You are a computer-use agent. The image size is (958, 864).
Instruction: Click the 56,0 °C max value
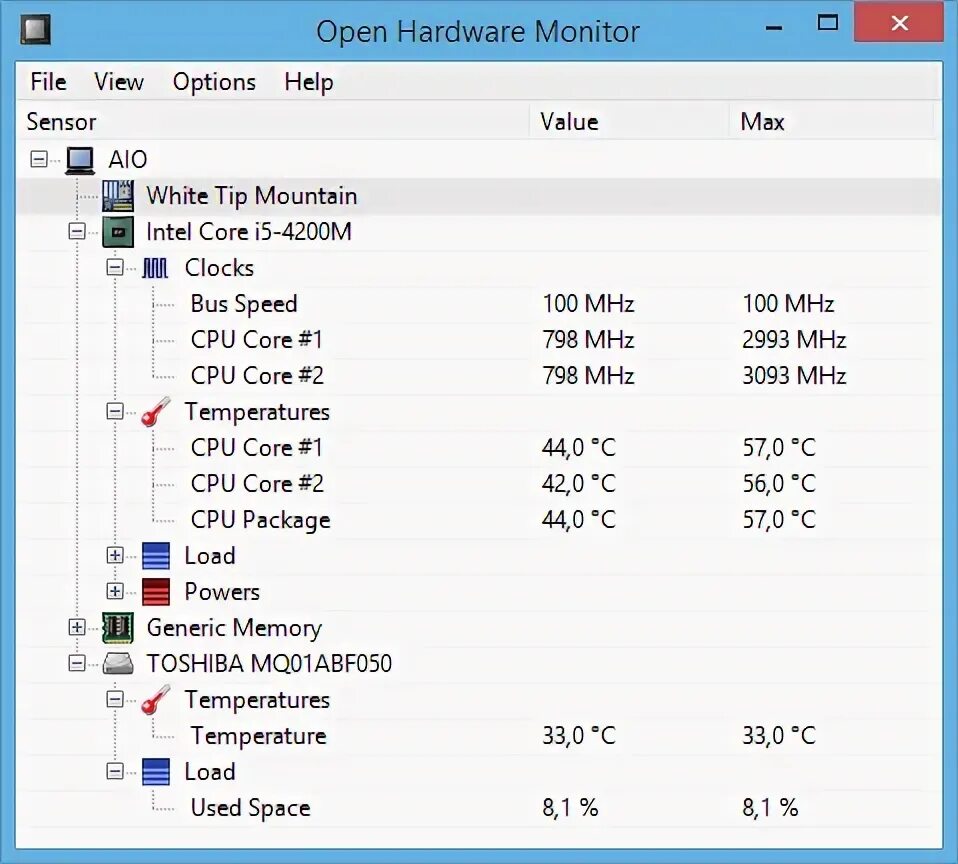coord(779,484)
